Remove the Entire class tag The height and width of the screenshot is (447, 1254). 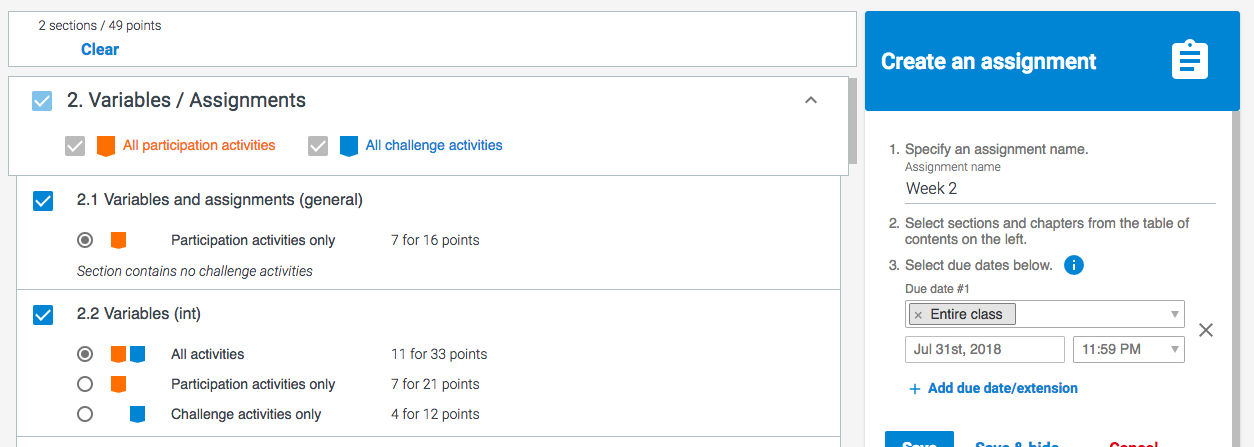pyautogui.click(x=918, y=315)
